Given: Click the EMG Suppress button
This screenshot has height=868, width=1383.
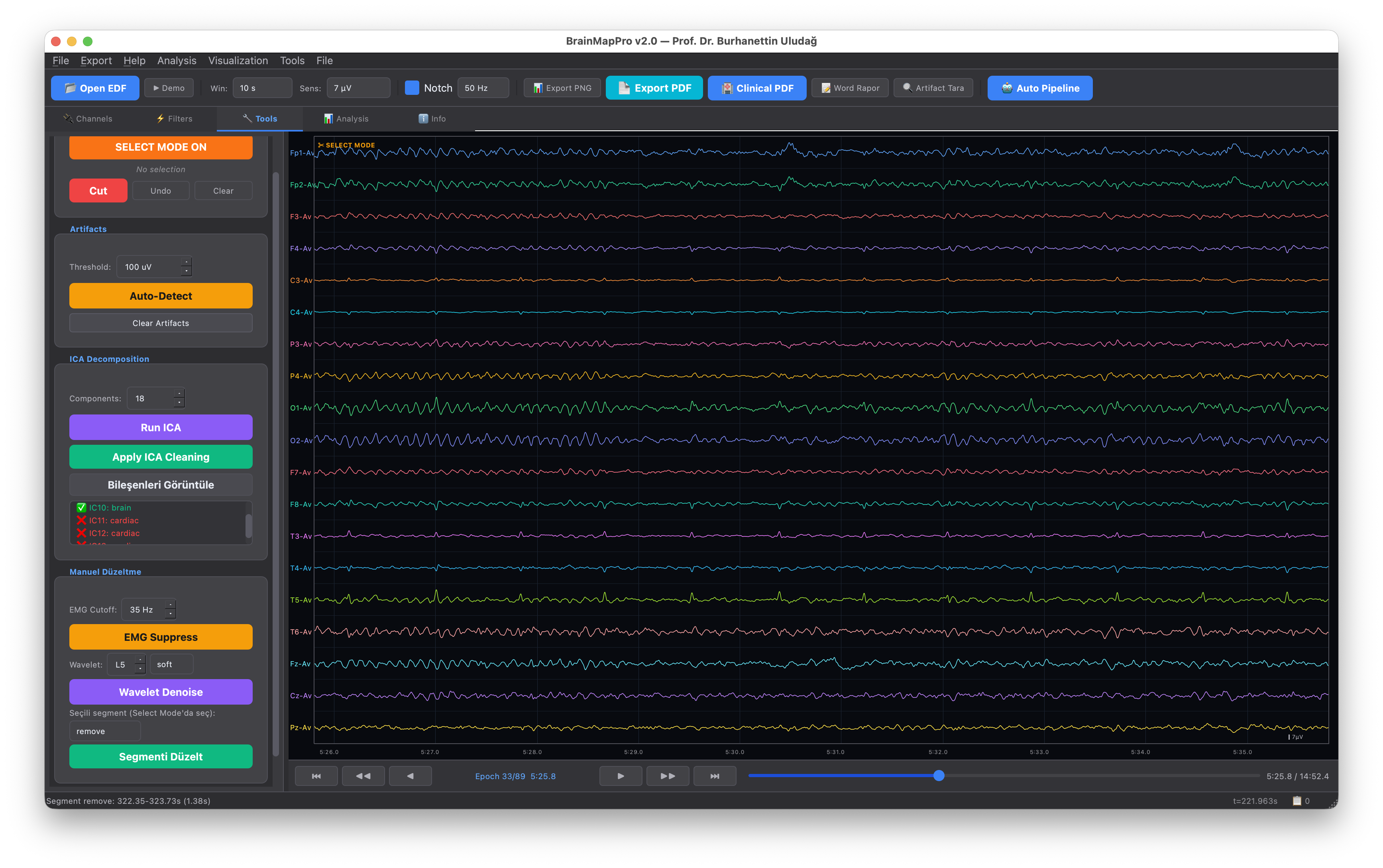Looking at the screenshot, I should click(161, 636).
